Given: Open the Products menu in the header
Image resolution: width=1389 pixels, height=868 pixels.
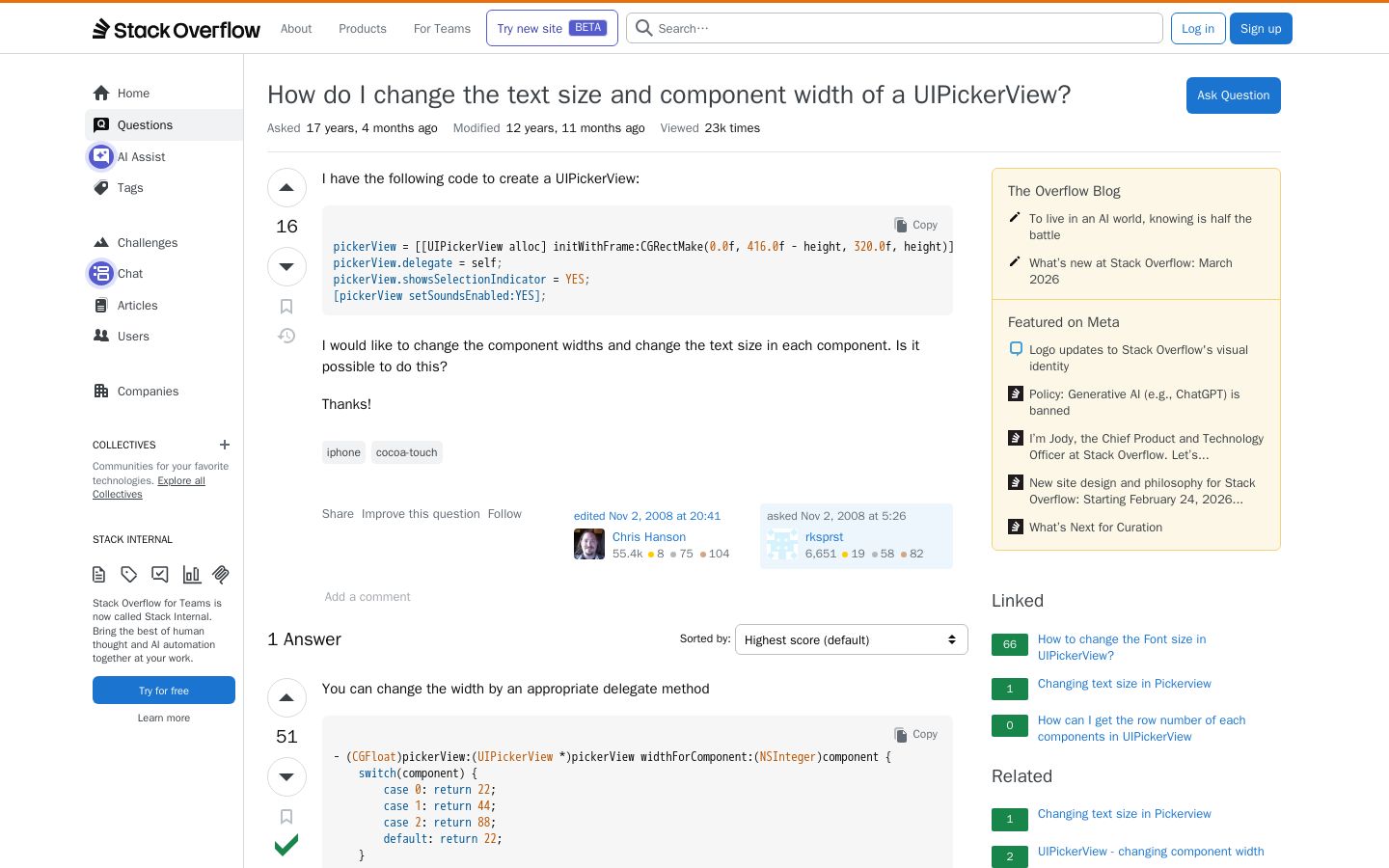Looking at the screenshot, I should [363, 29].
